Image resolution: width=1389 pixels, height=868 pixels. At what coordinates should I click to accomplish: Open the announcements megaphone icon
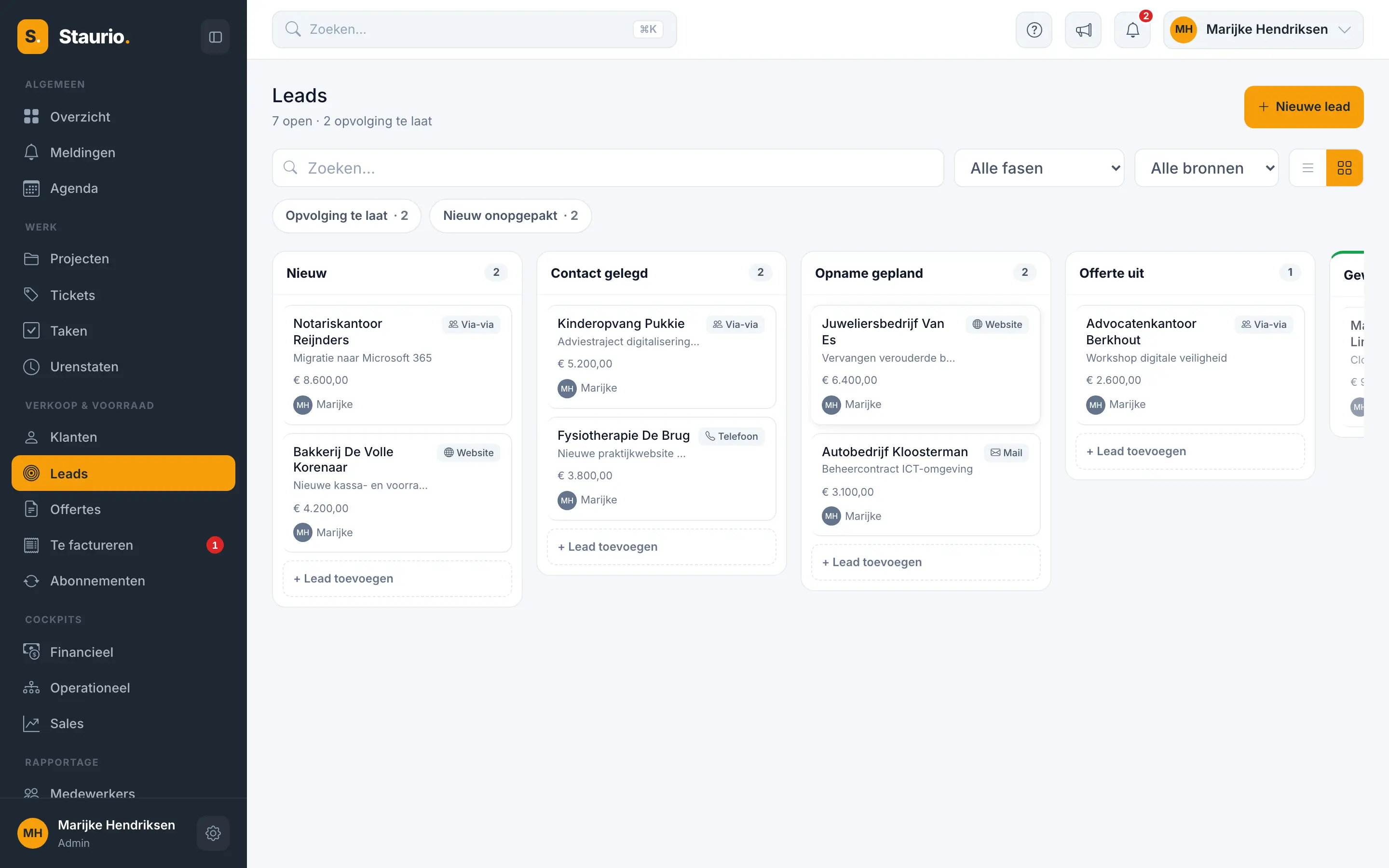[x=1083, y=30]
